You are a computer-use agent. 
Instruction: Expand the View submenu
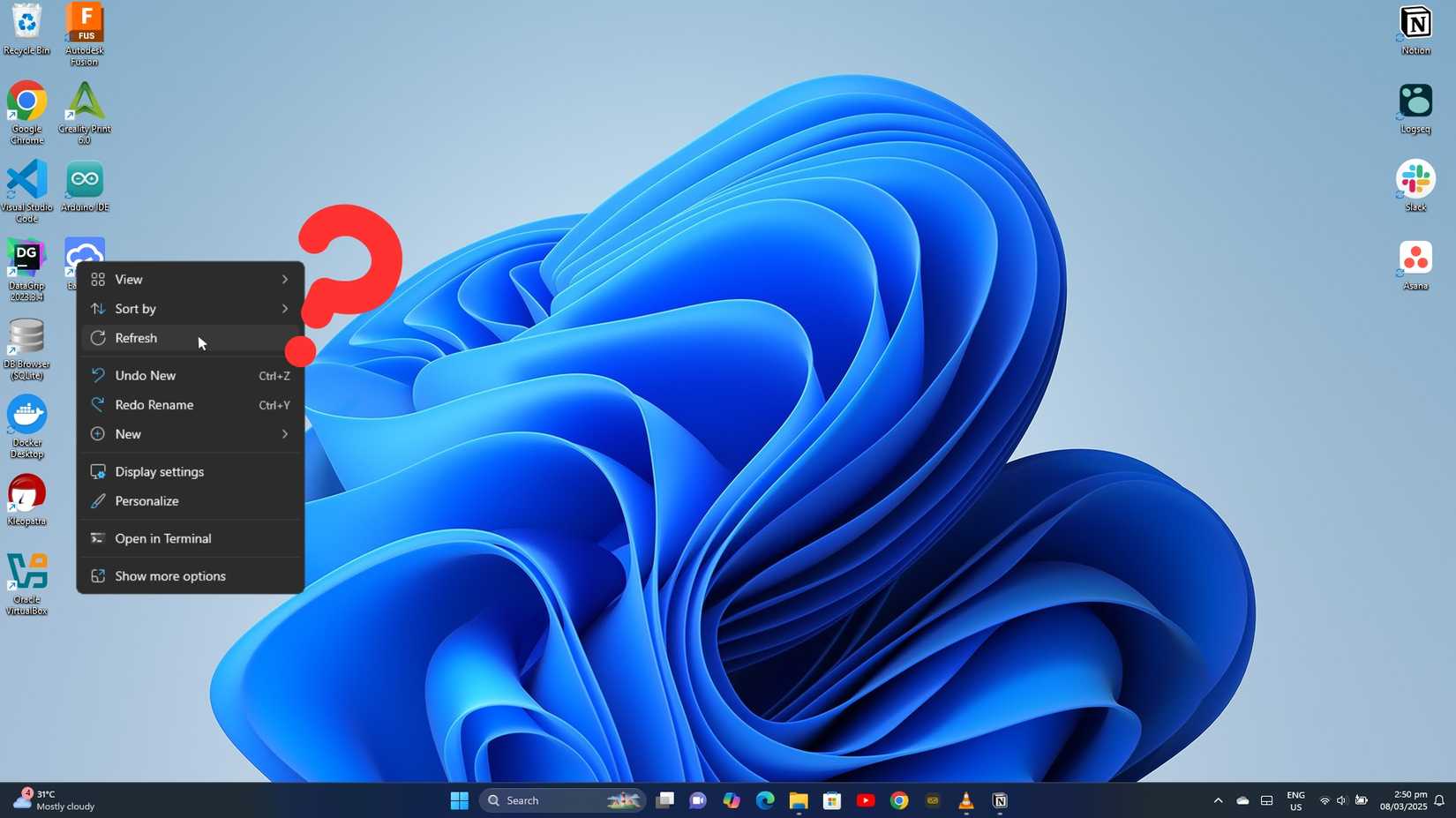coord(191,279)
